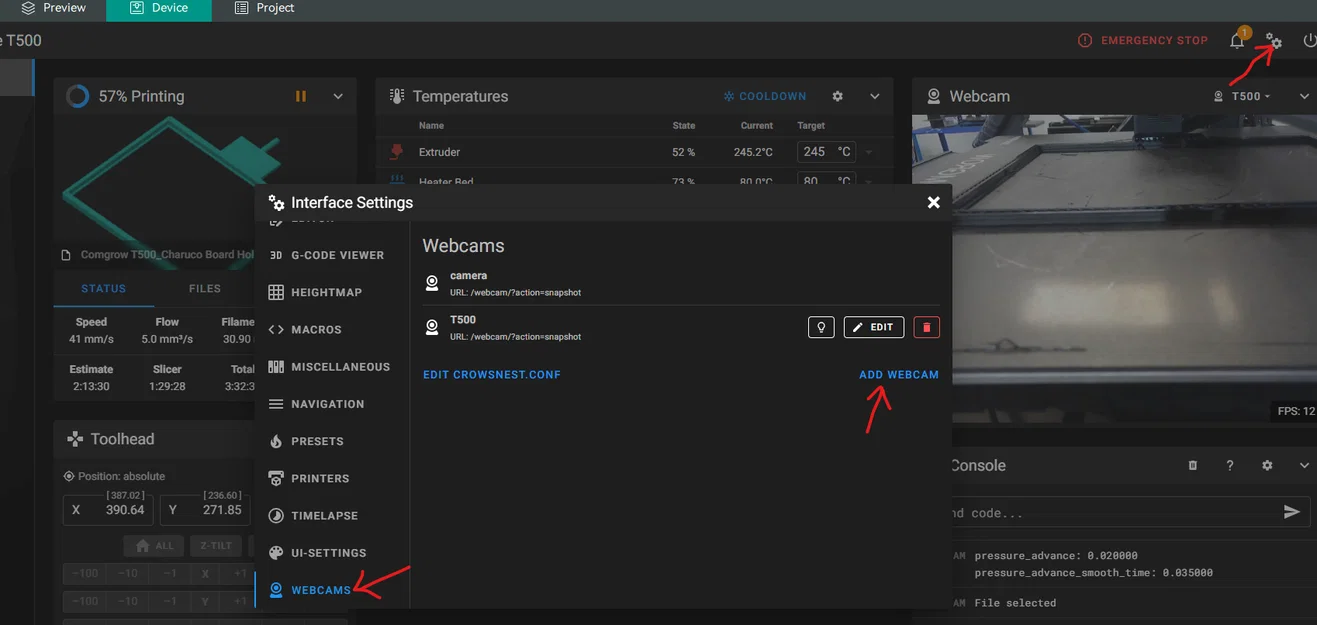1317x625 pixels.
Task: Click the Cooldown preset button
Action: [764, 96]
